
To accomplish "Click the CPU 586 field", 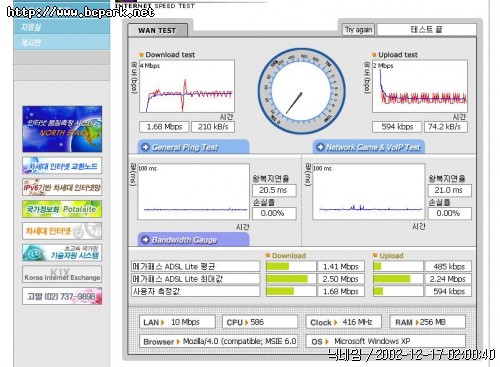I will coord(260,322).
